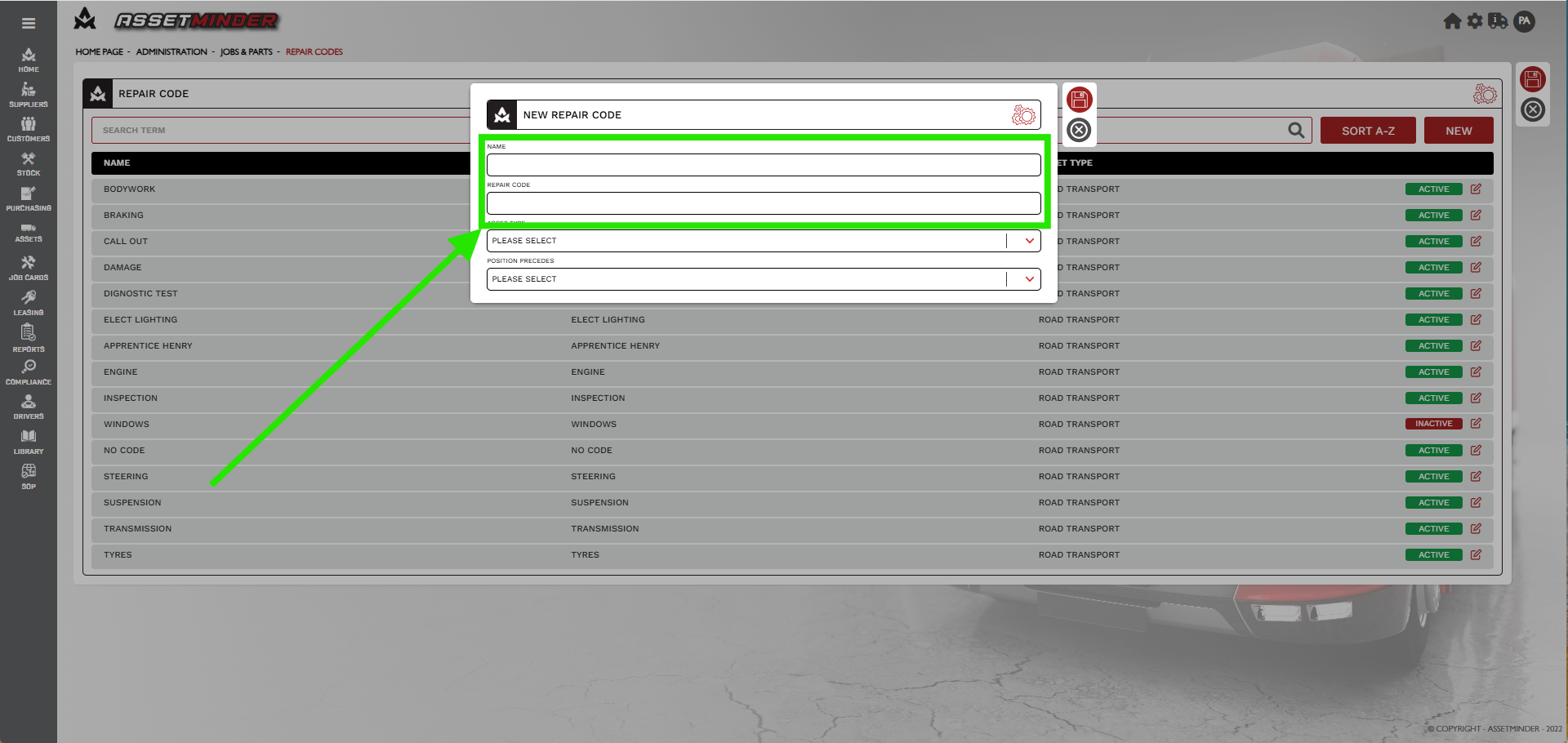Toggle Active status for Steering row

(x=1433, y=477)
